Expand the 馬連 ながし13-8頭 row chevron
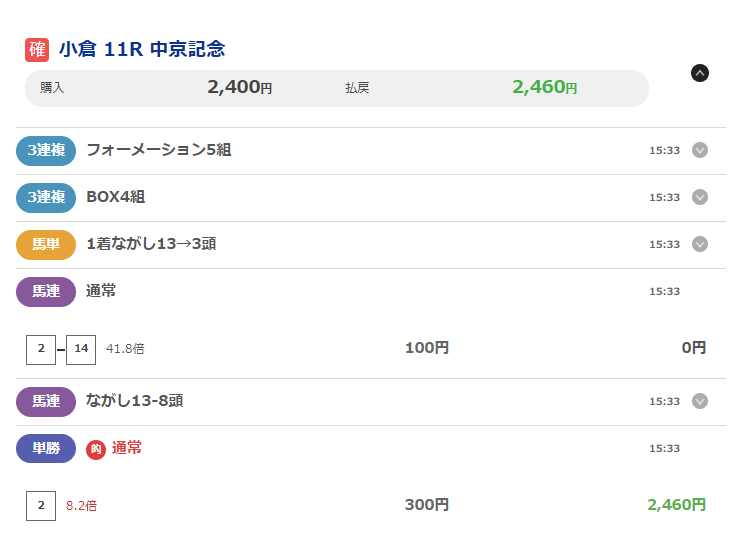736x550 pixels. pyautogui.click(x=700, y=401)
